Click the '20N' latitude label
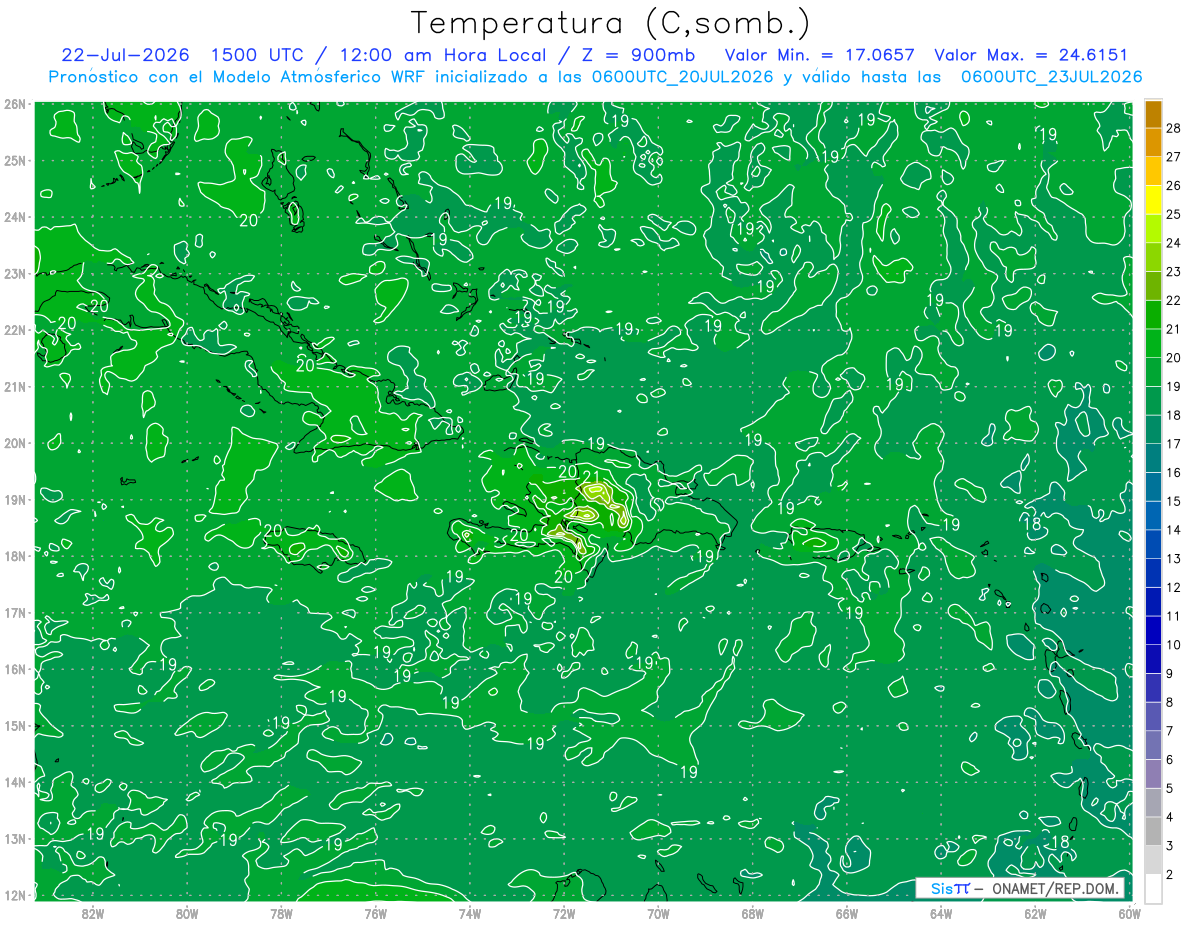 [x=14, y=443]
